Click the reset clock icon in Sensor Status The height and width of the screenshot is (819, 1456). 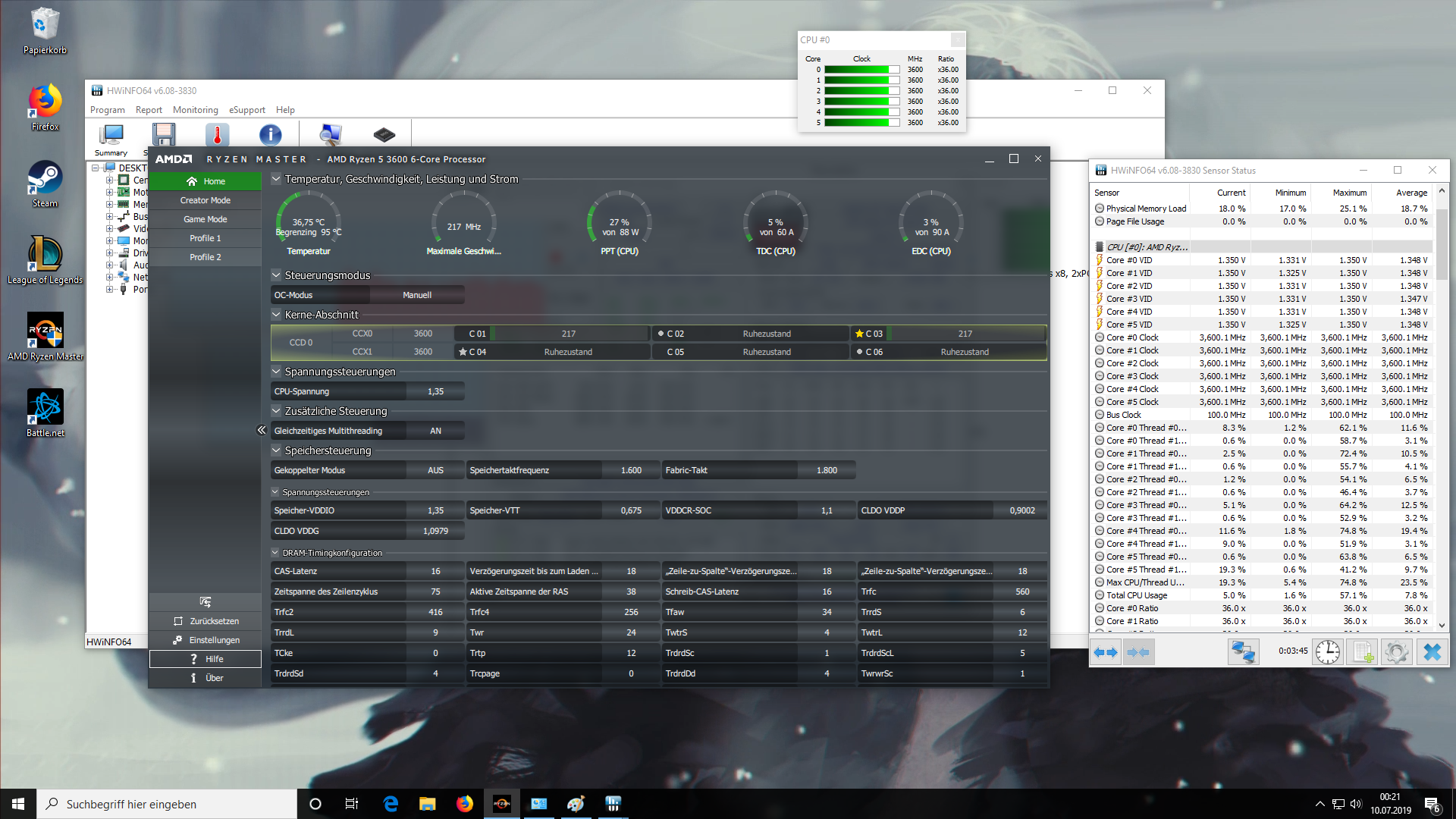coord(1327,652)
